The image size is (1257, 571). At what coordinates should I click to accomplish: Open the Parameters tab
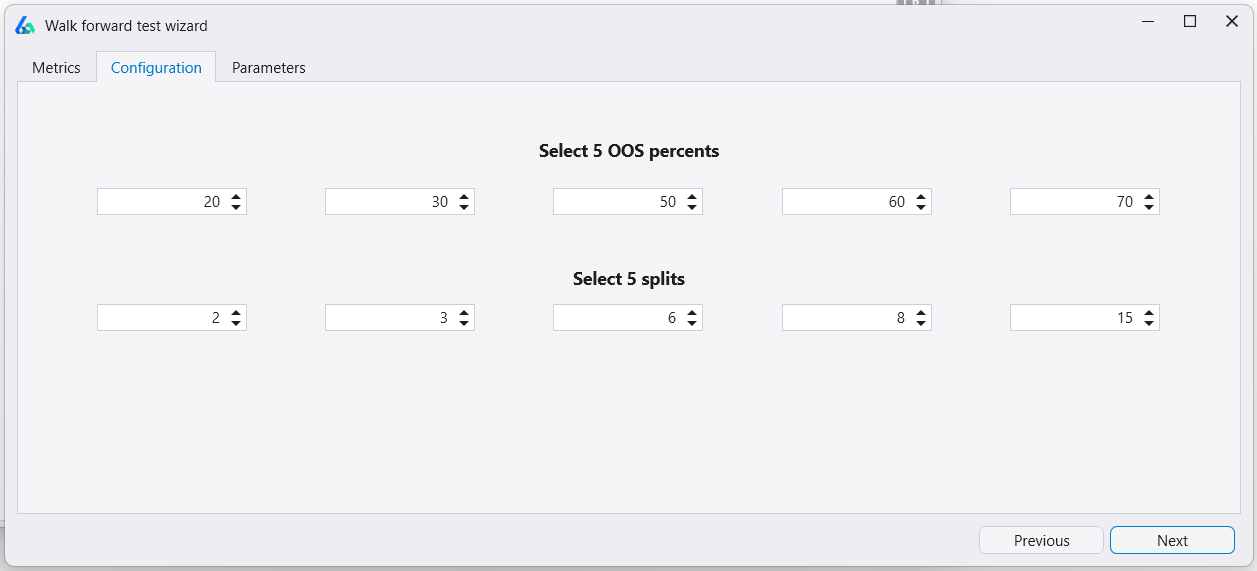click(x=268, y=68)
